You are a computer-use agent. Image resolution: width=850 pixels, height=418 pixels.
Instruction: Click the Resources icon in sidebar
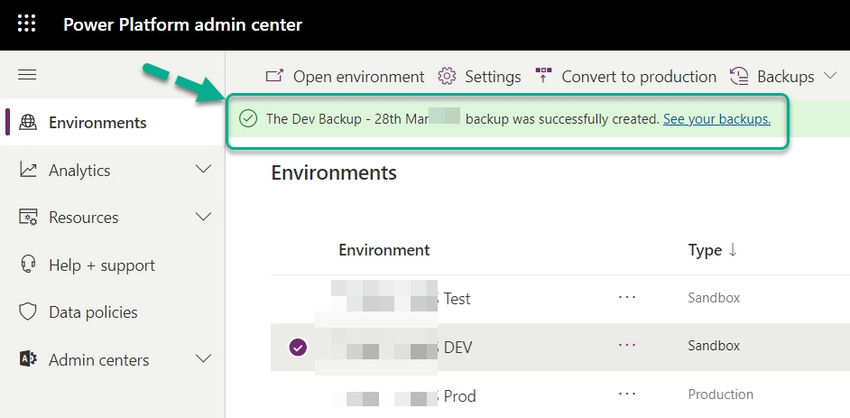tap(29, 217)
